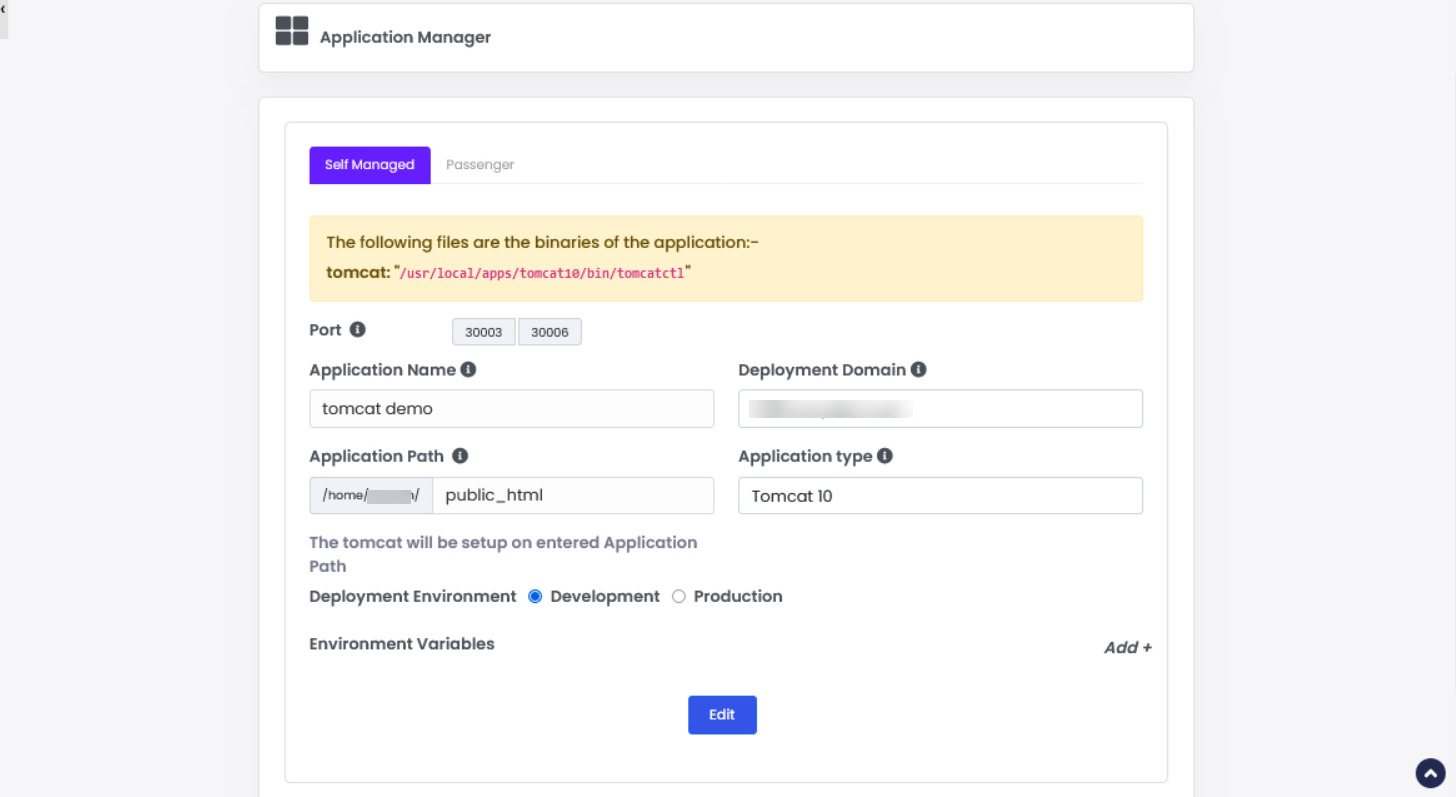Click the 'Deployment Environment' label
Image resolution: width=1456 pixels, height=797 pixels.
coord(413,596)
